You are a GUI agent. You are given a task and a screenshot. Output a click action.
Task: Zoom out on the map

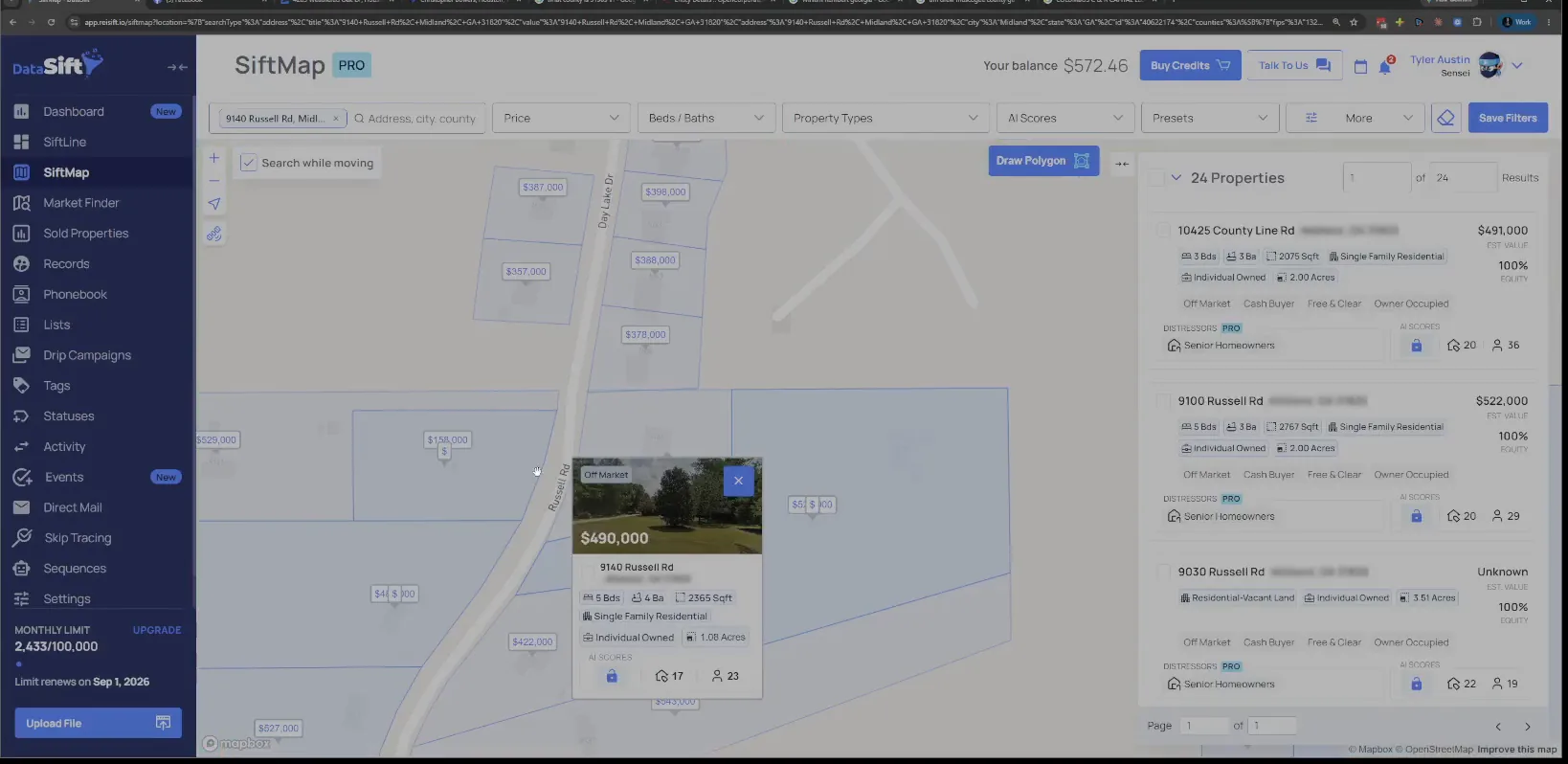pyautogui.click(x=214, y=180)
